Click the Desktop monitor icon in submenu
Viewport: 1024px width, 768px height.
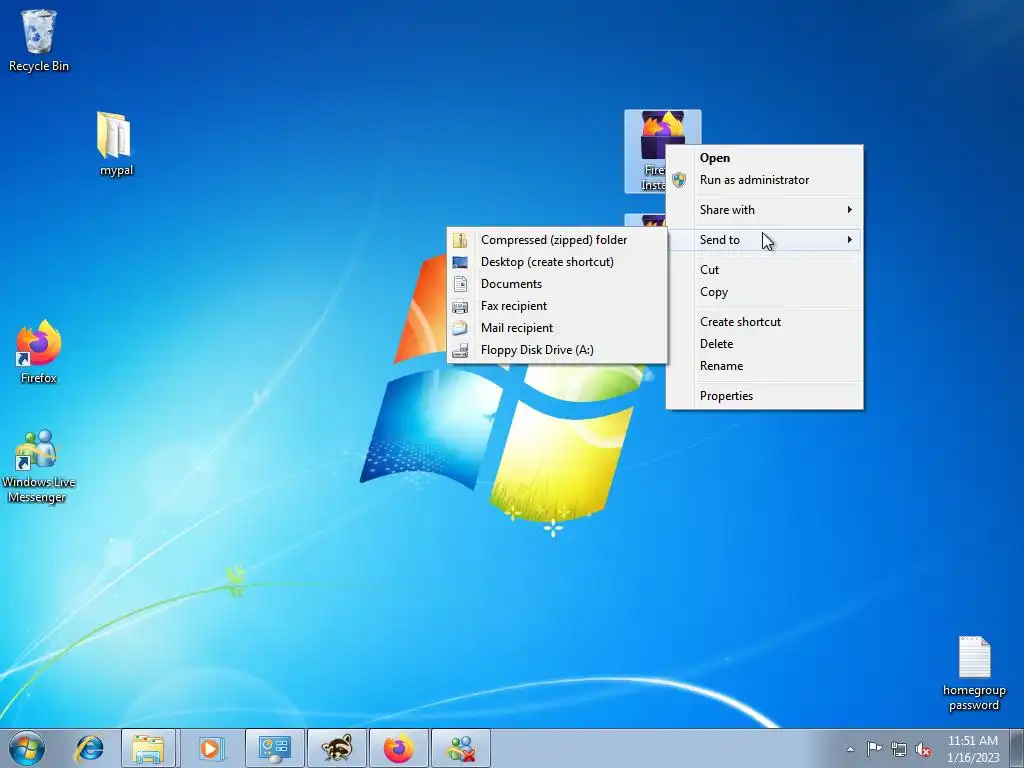460,262
